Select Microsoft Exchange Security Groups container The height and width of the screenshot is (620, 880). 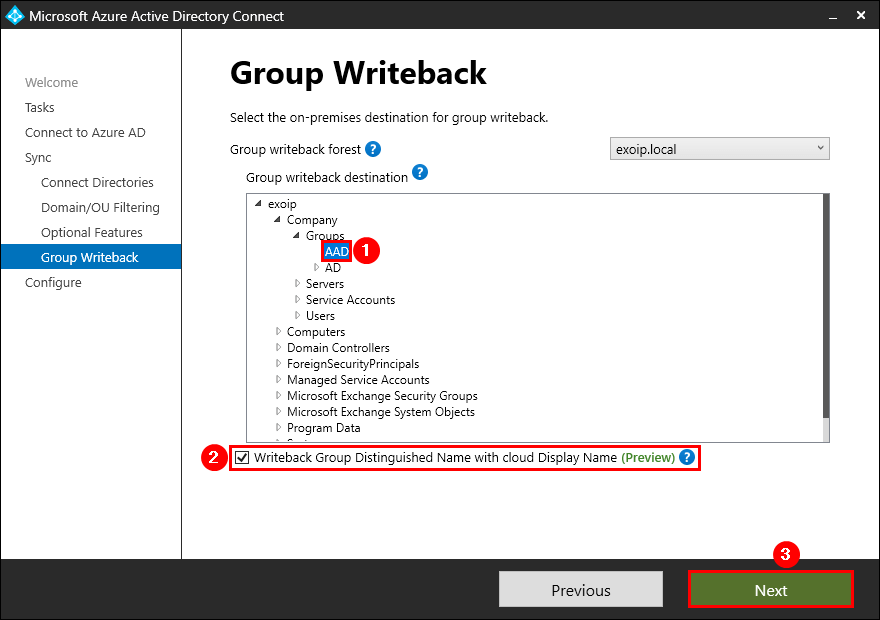point(382,396)
